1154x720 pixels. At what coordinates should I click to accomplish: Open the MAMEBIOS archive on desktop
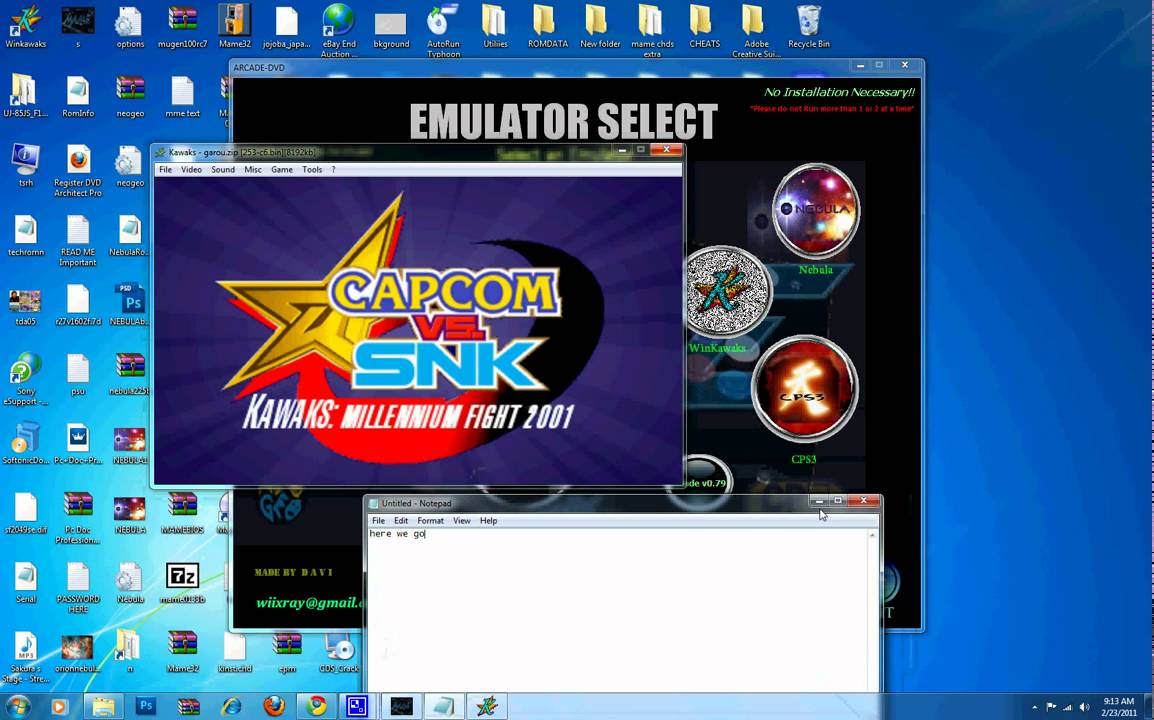pyautogui.click(x=183, y=513)
